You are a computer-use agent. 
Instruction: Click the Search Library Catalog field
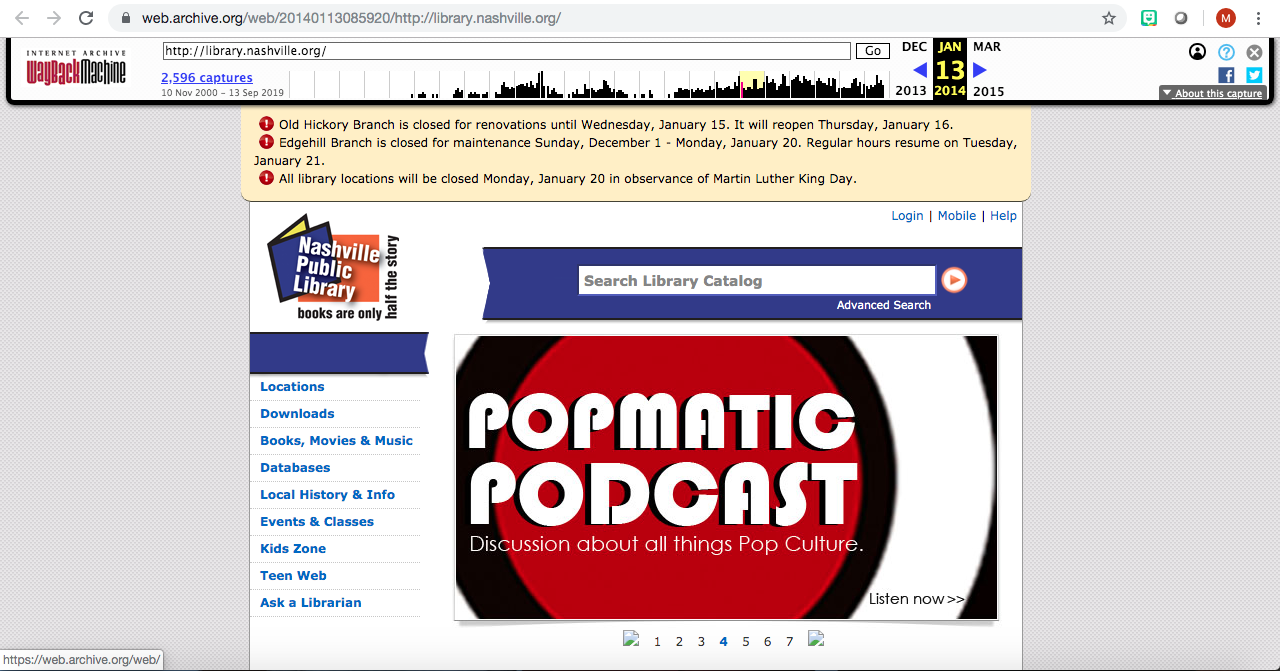(x=757, y=281)
